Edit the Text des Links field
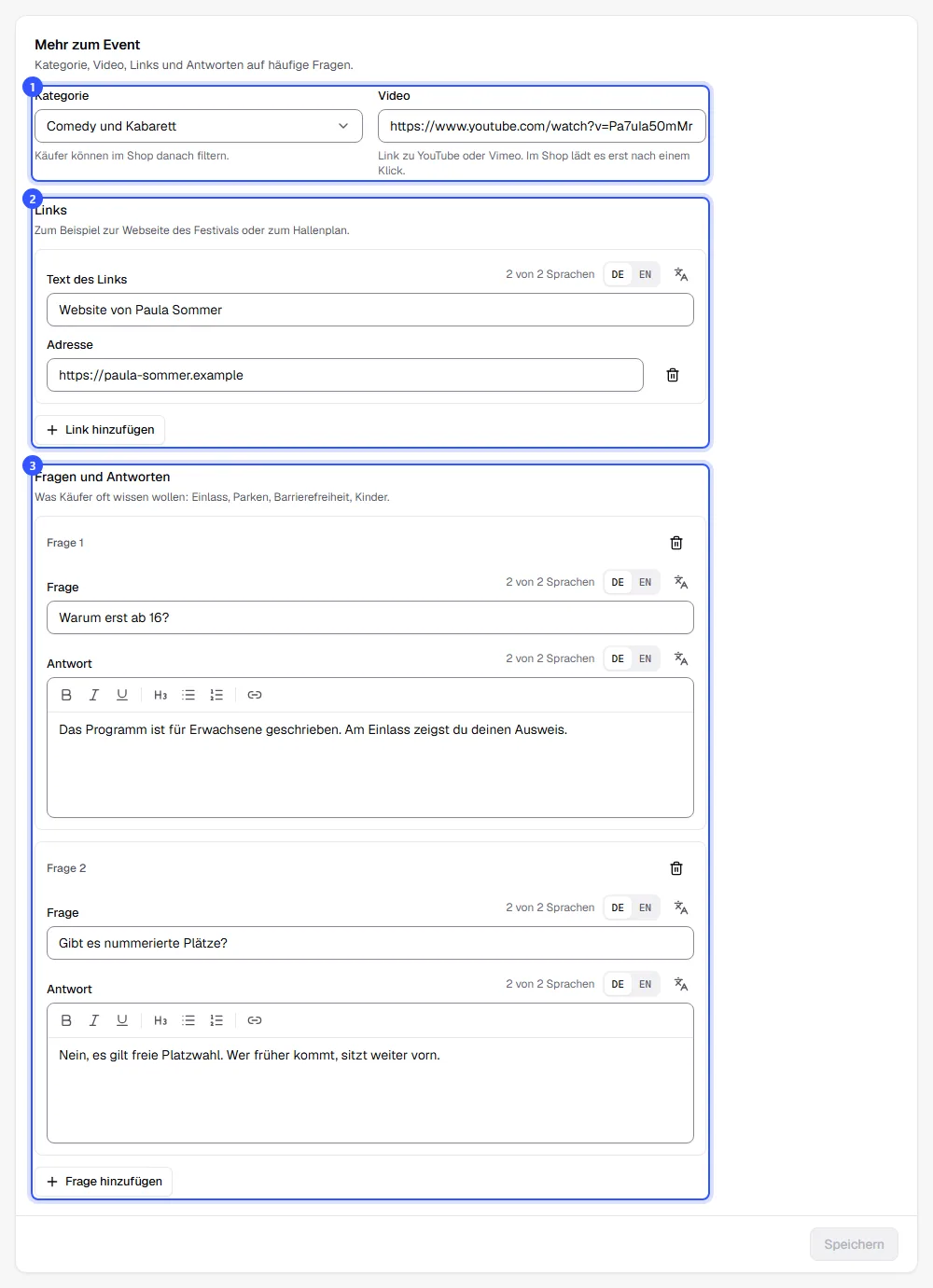The height and width of the screenshot is (1288, 933). tap(370, 310)
